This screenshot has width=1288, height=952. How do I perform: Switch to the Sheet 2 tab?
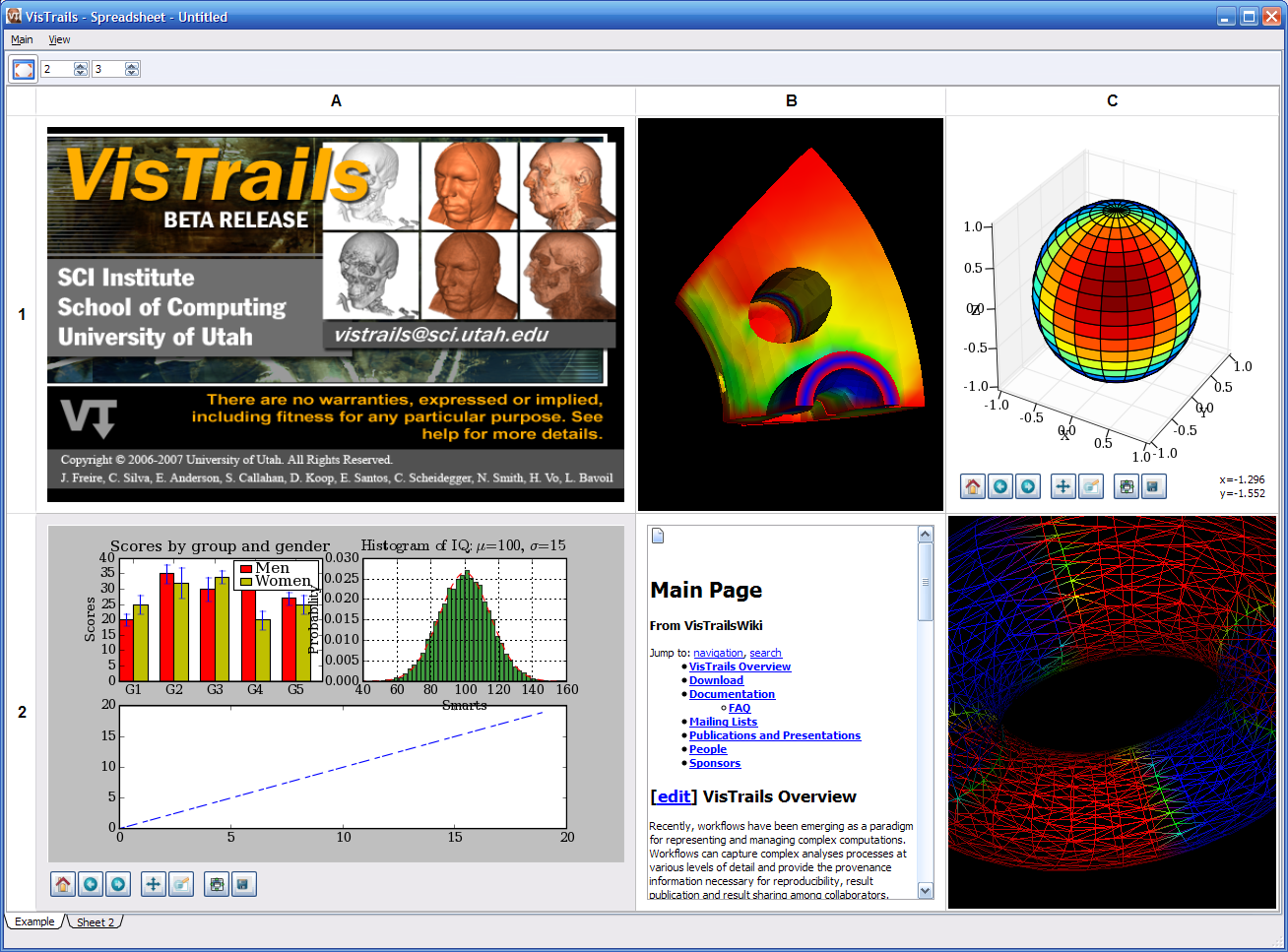click(x=96, y=922)
